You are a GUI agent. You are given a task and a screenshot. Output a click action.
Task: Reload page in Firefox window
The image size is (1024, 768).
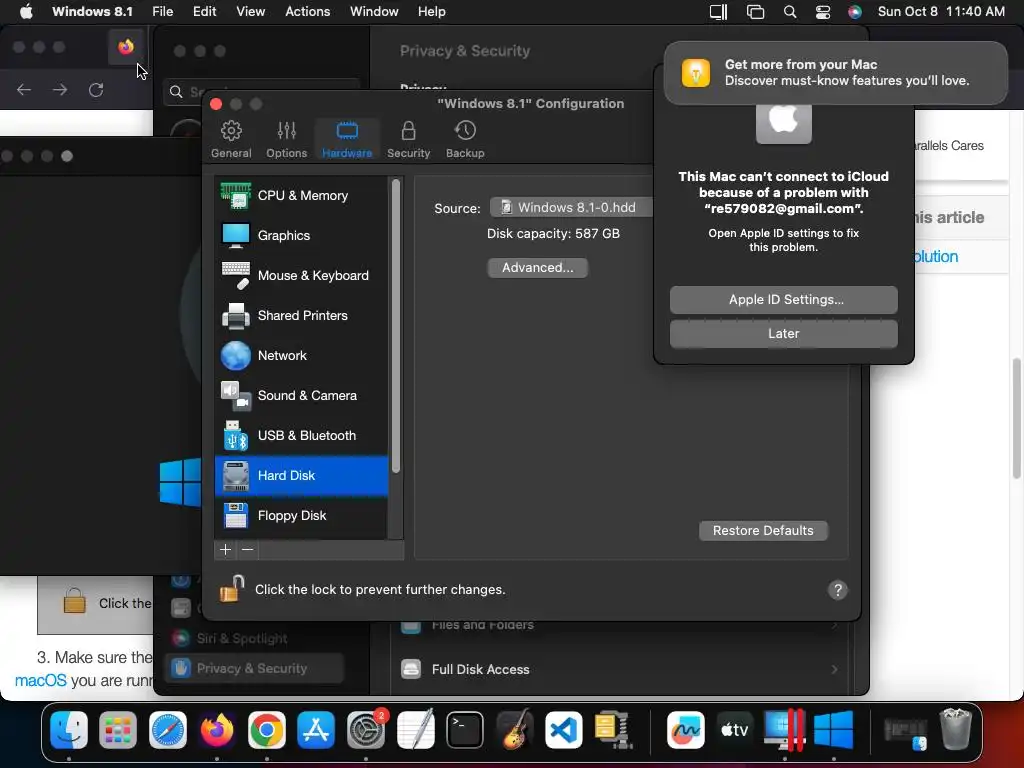point(96,89)
